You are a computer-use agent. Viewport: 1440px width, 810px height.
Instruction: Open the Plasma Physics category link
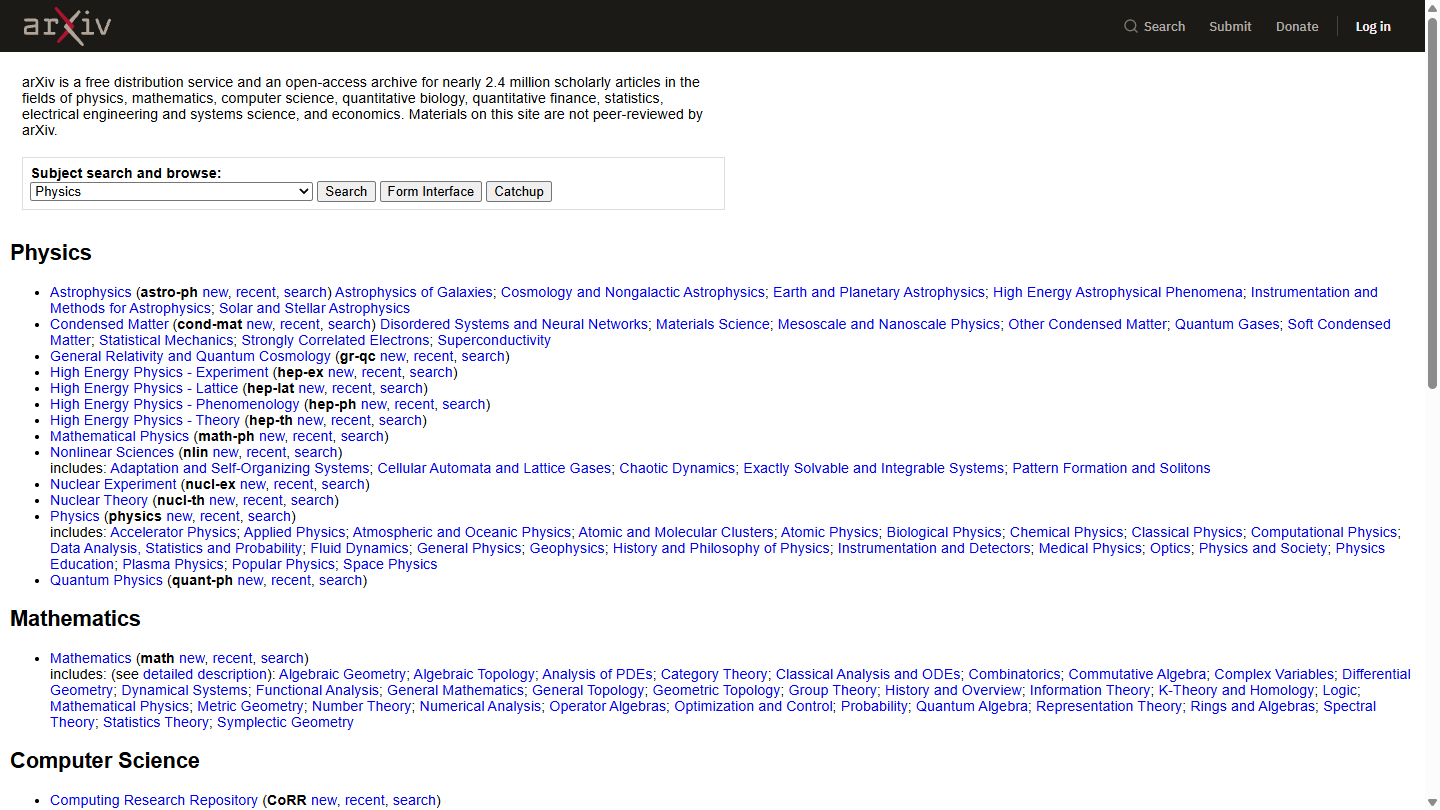tap(173, 564)
